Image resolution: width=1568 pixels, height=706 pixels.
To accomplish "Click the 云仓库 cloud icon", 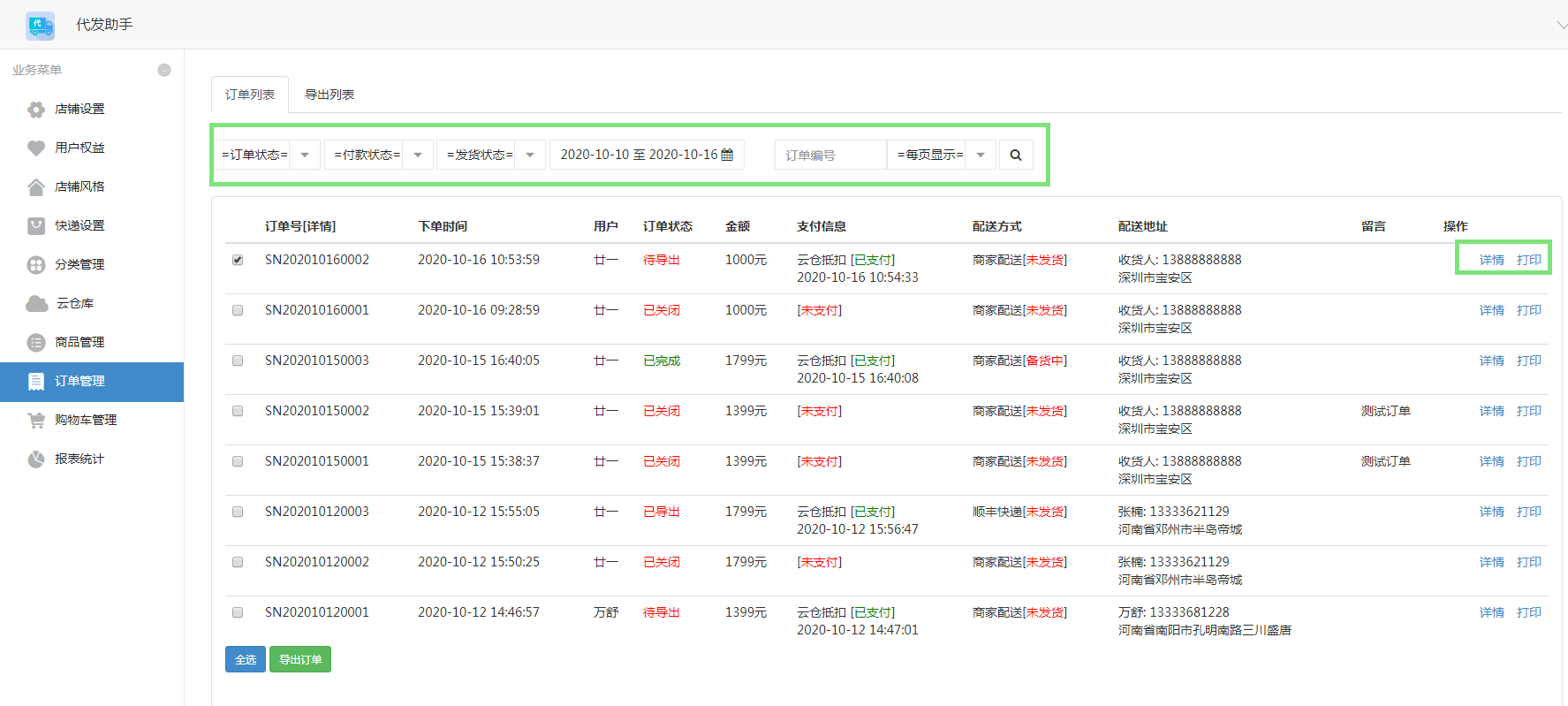I will tap(37, 304).
